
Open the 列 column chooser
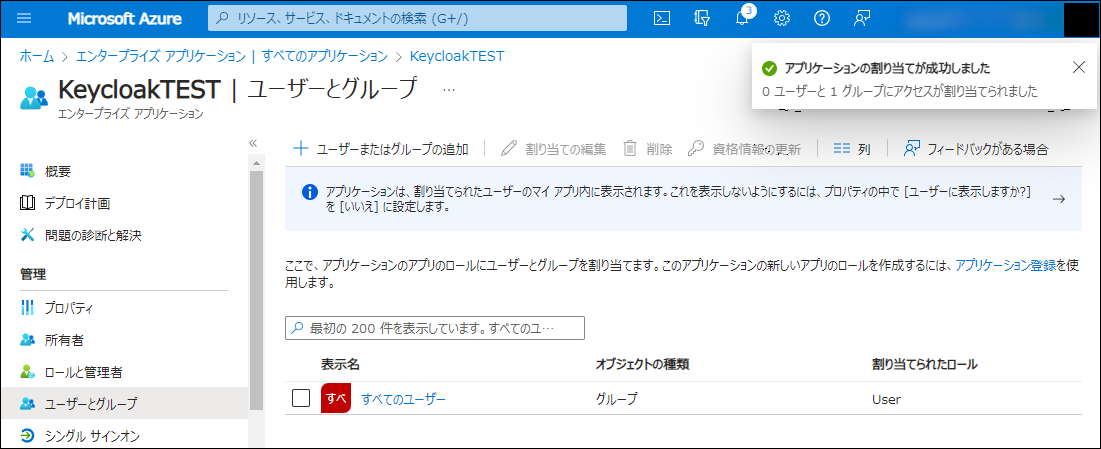pyautogui.click(x=852, y=149)
